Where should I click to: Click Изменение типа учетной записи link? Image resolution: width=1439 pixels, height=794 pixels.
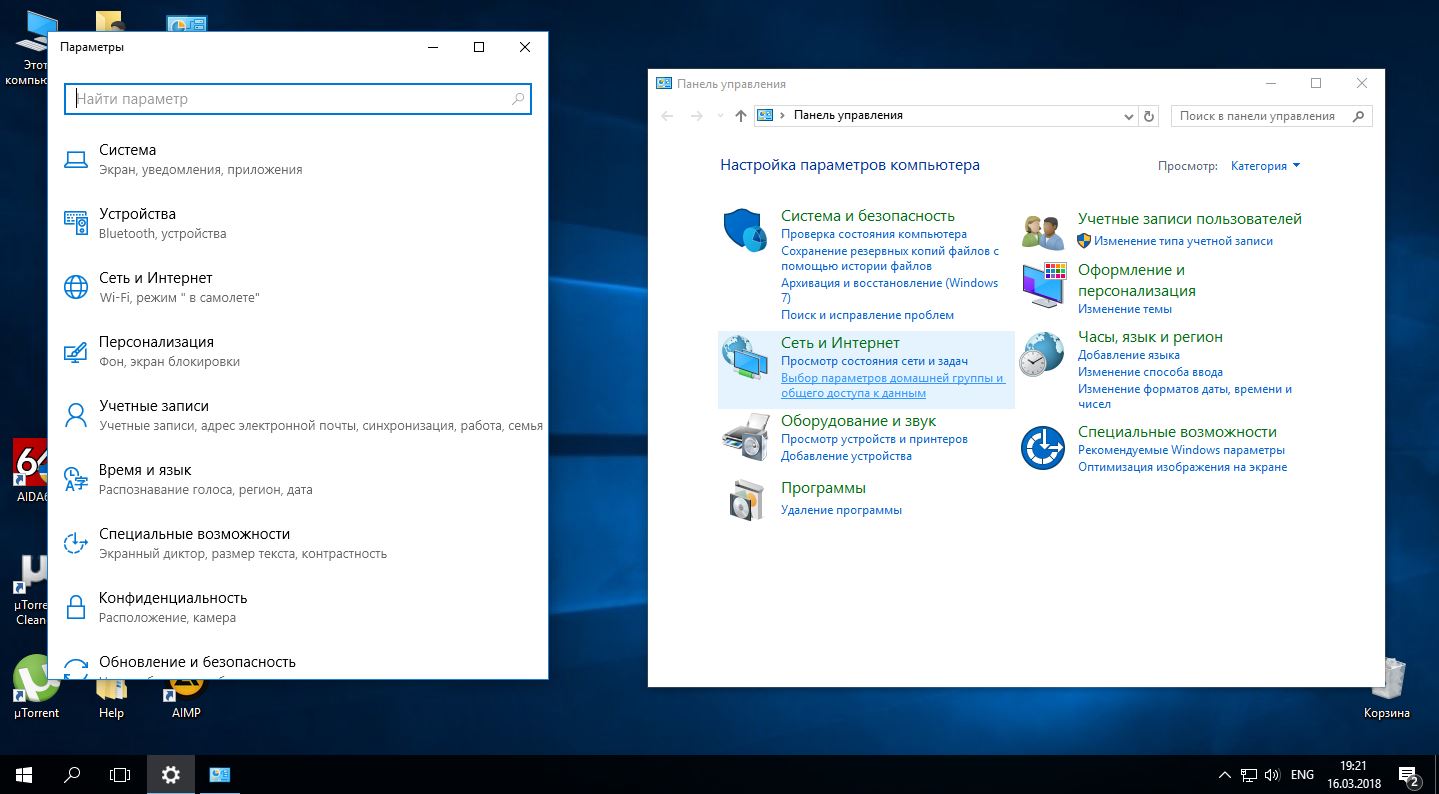(1183, 241)
